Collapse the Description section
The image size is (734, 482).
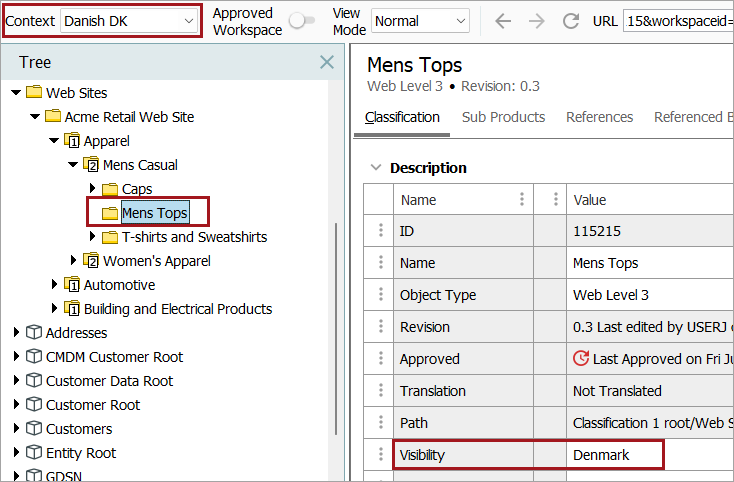point(375,168)
